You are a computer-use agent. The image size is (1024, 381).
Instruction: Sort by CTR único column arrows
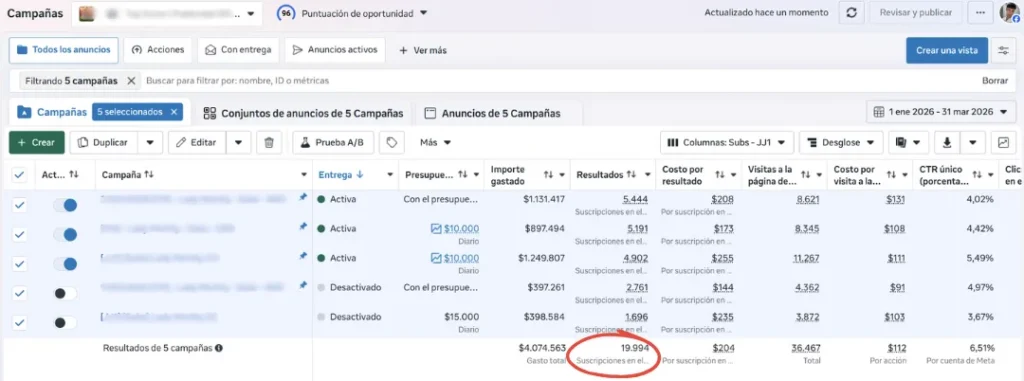click(x=978, y=174)
